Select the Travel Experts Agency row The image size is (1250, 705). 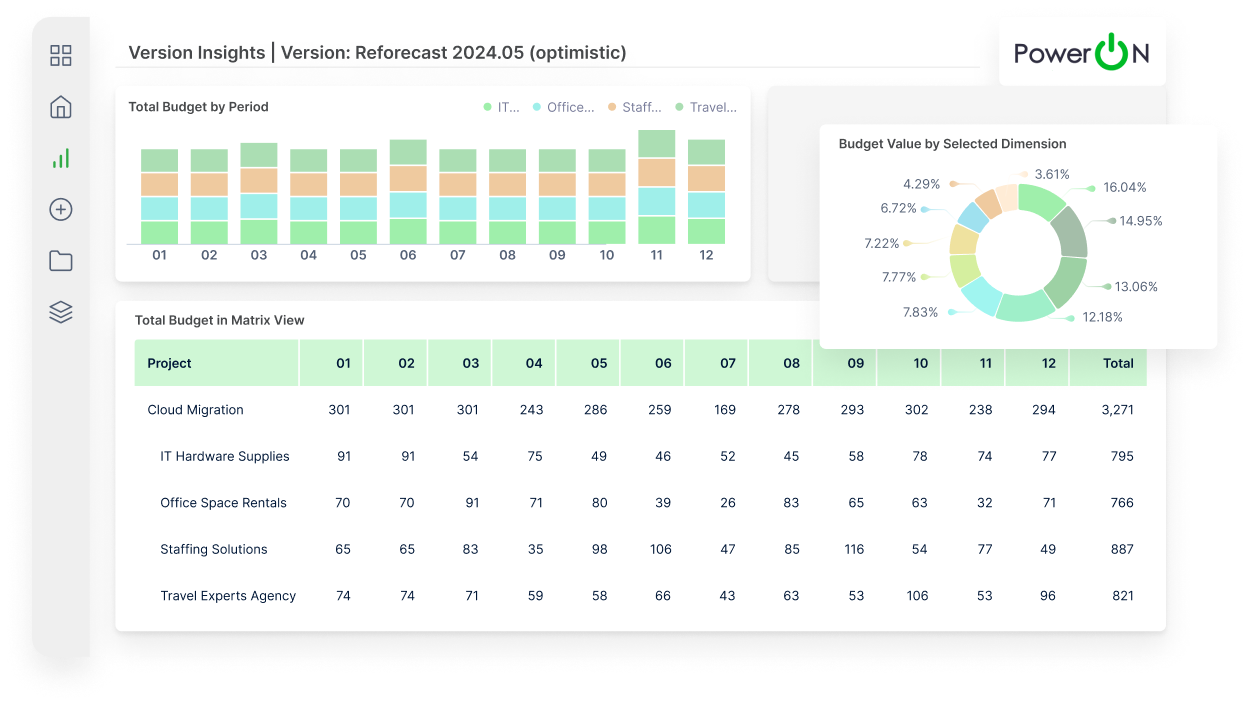point(228,595)
